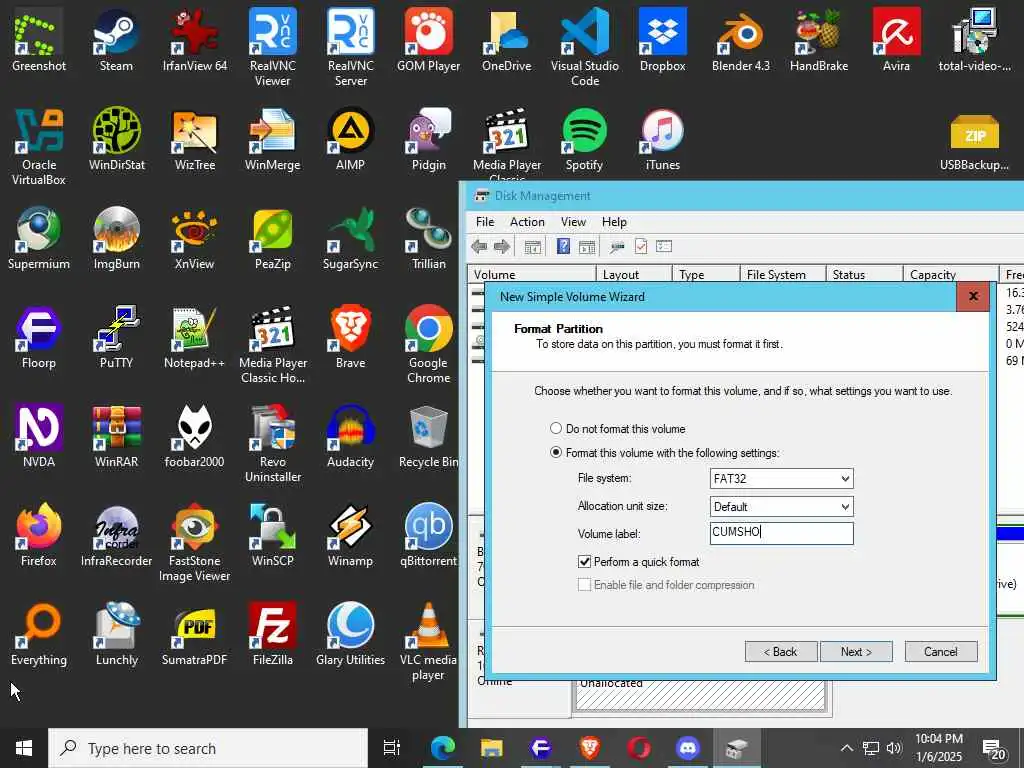Viewport: 1024px width, 768px height.
Task: Select the HandBrake desktop icon
Action: [x=819, y=40]
